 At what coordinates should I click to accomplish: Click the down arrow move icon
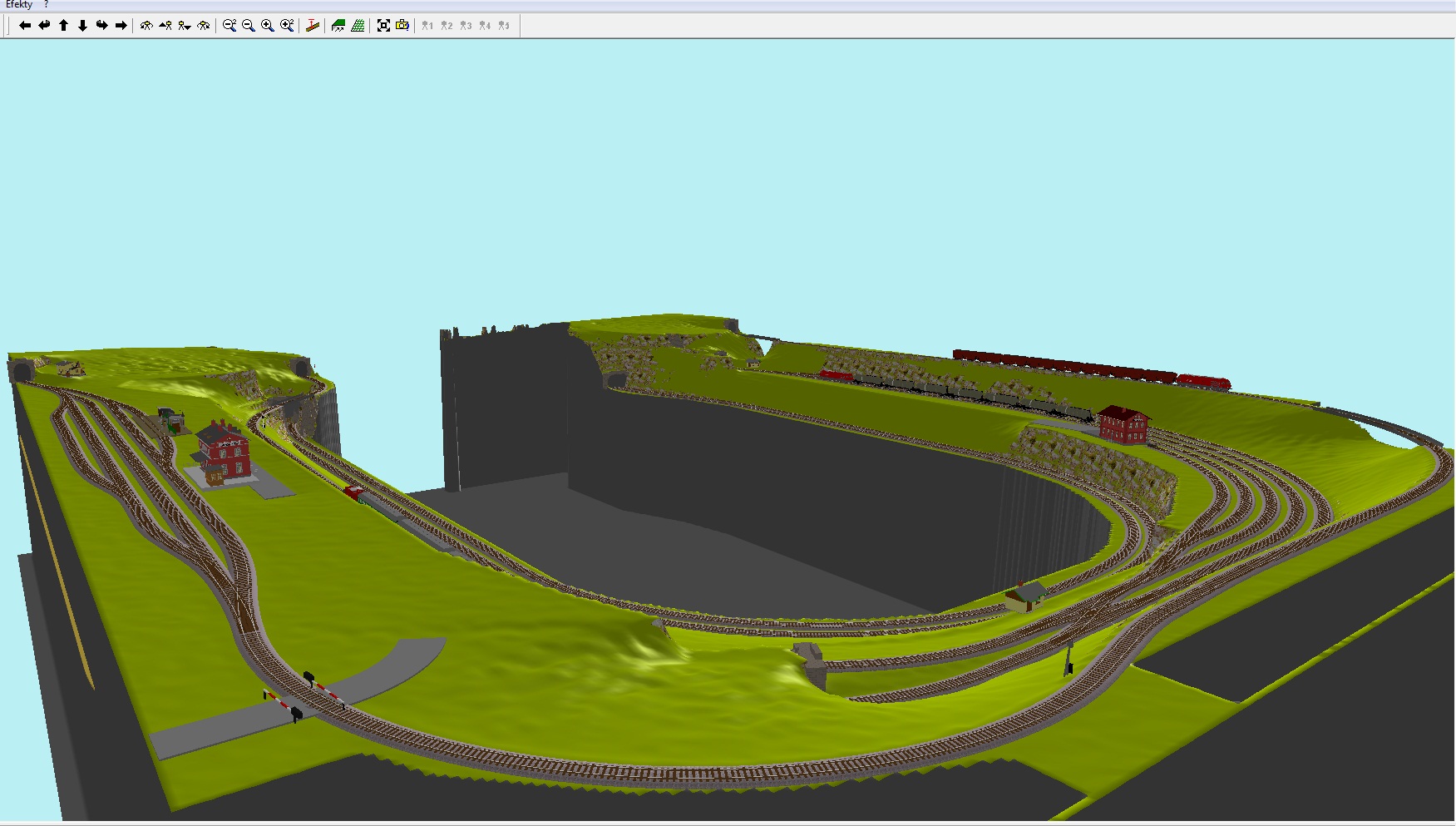tap(82, 26)
